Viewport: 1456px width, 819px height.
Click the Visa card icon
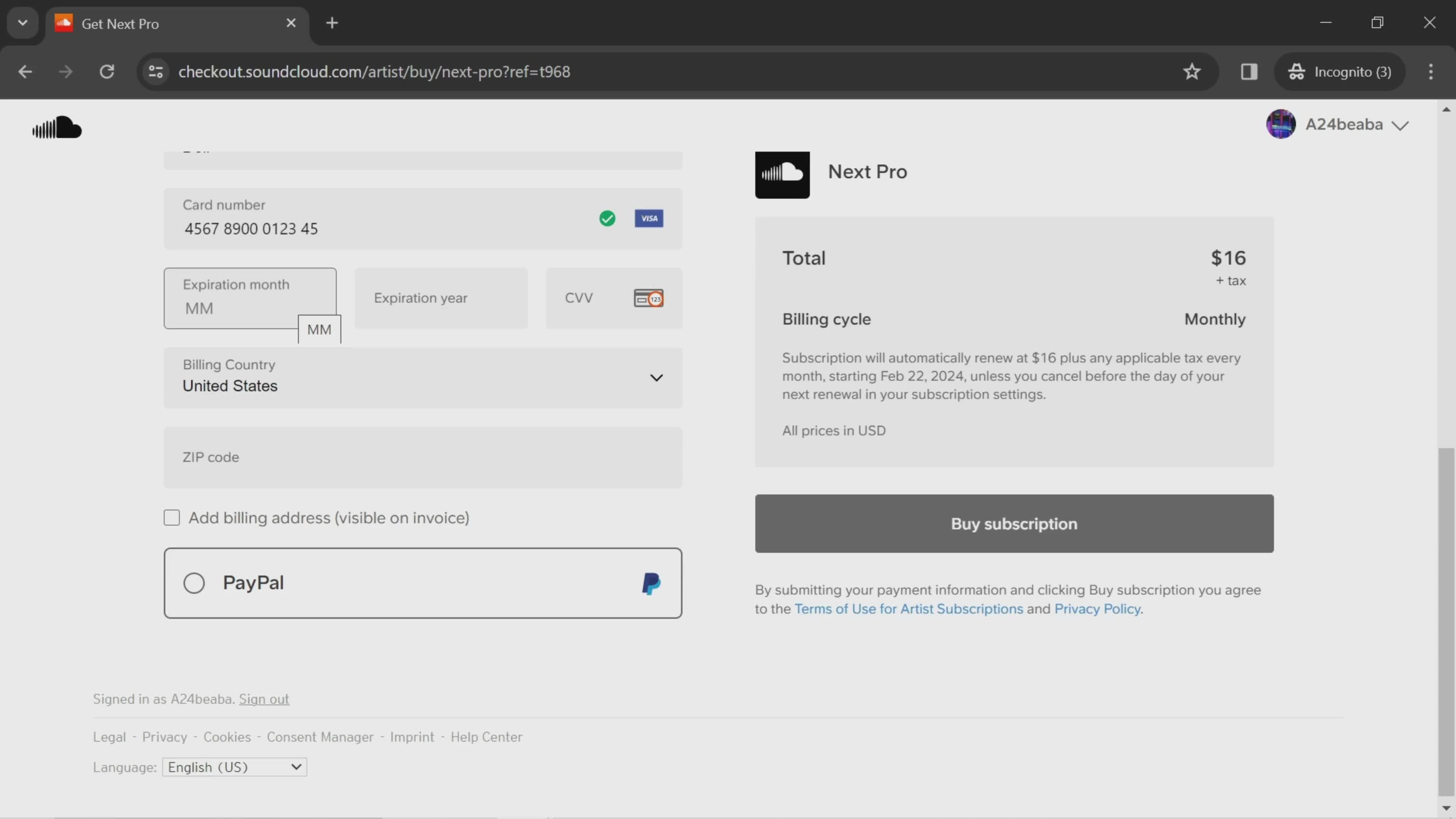649,218
